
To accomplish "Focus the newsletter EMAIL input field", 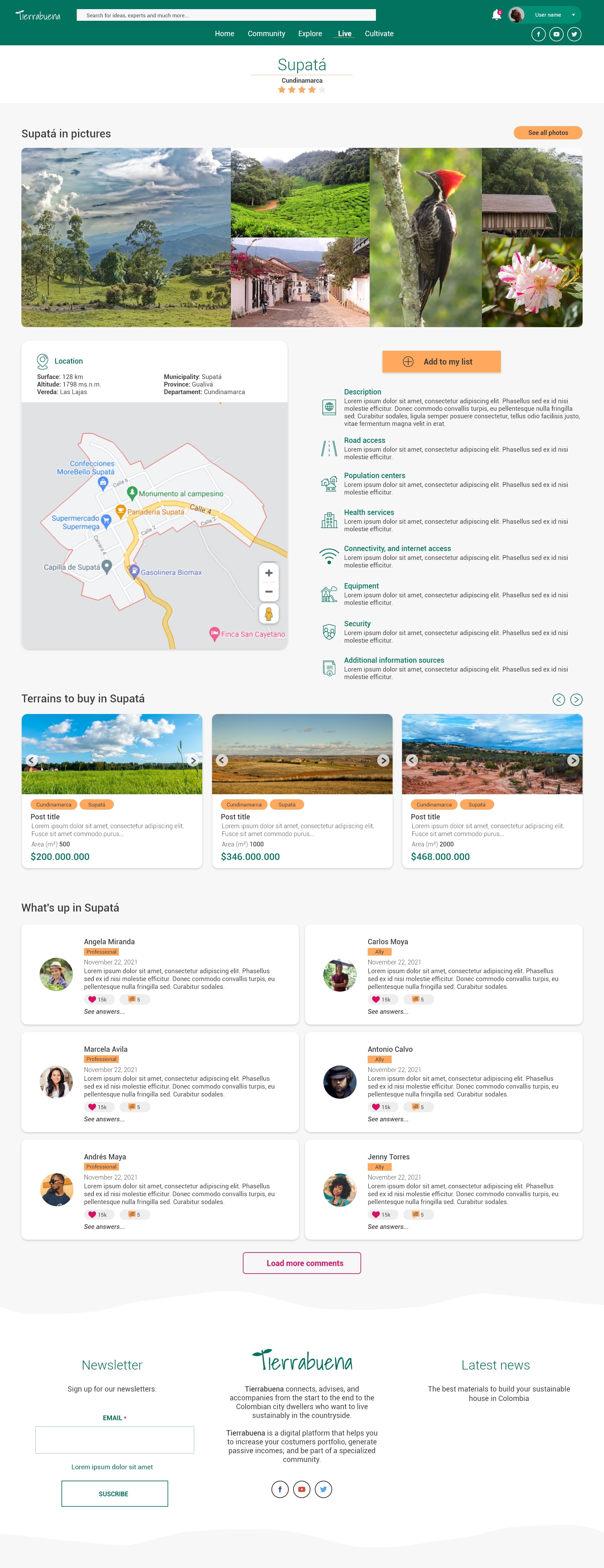I will (115, 1440).
